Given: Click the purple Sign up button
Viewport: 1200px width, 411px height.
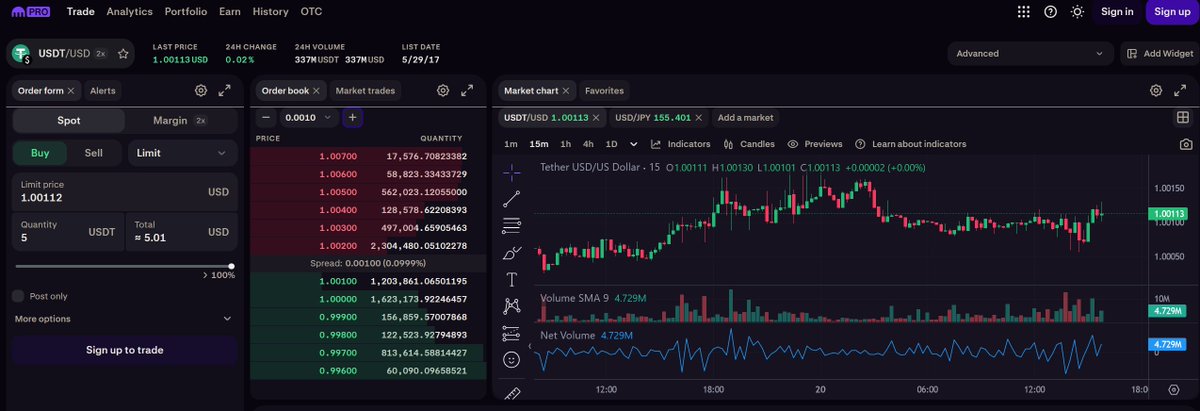Looking at the screenshot, I should click(x=1172, y=12).
